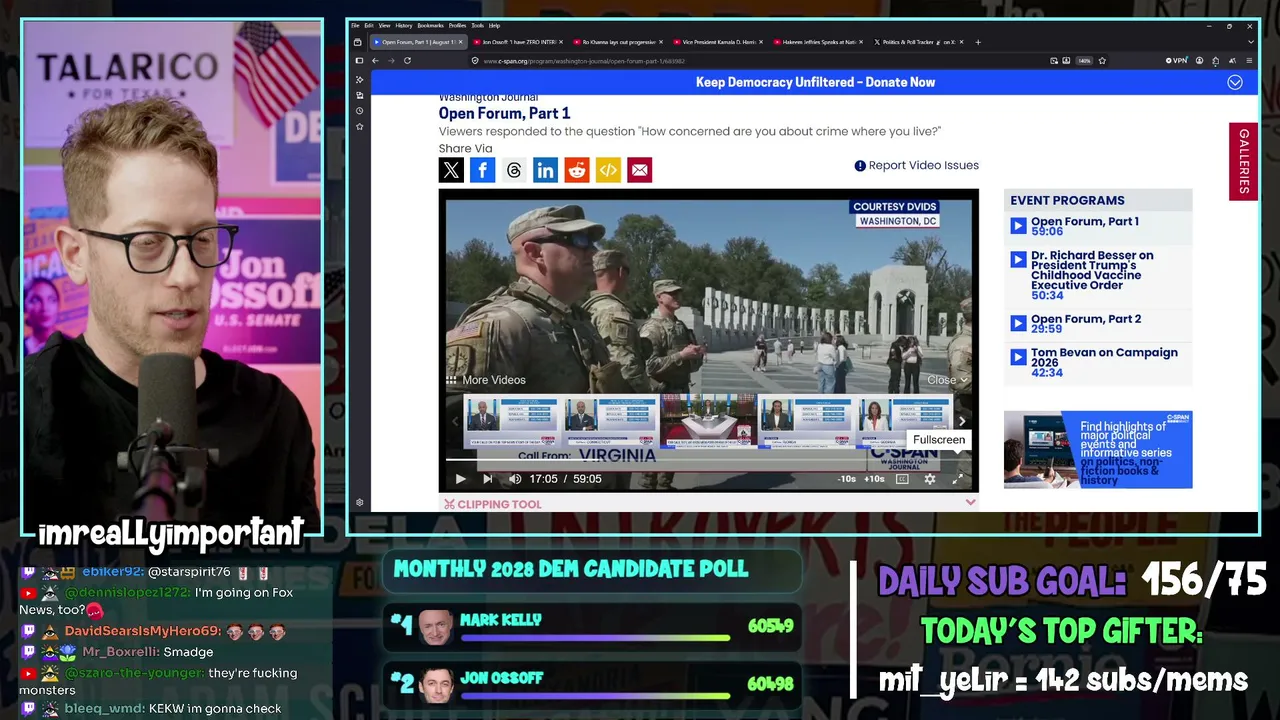This screenshot has width=1280, height=720.
Task: Share the video on Threads
Action: click(514, 170)
